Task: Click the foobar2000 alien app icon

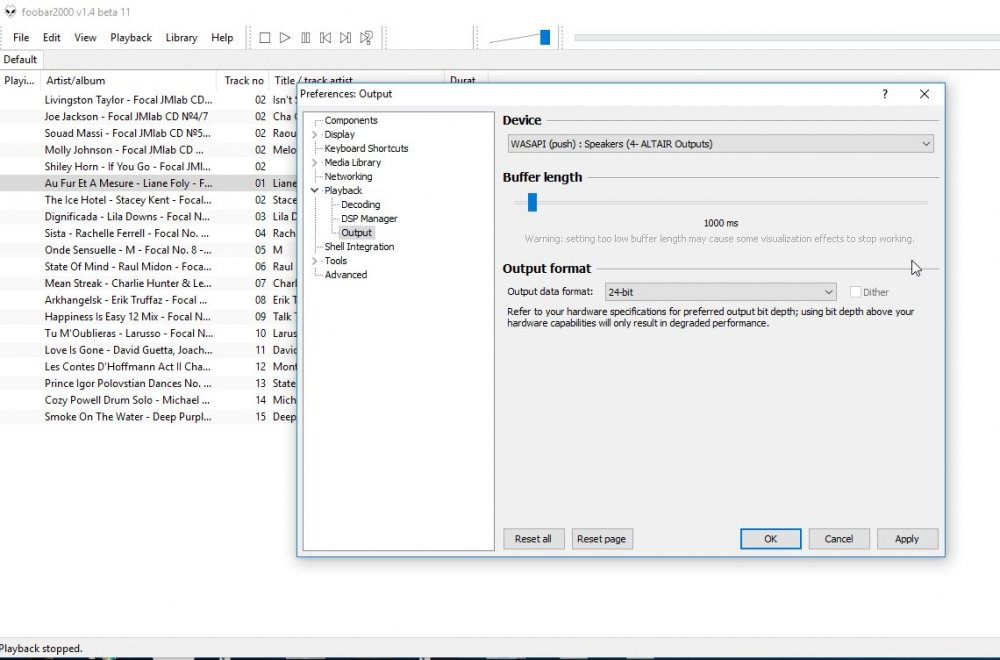Action: 10,11
